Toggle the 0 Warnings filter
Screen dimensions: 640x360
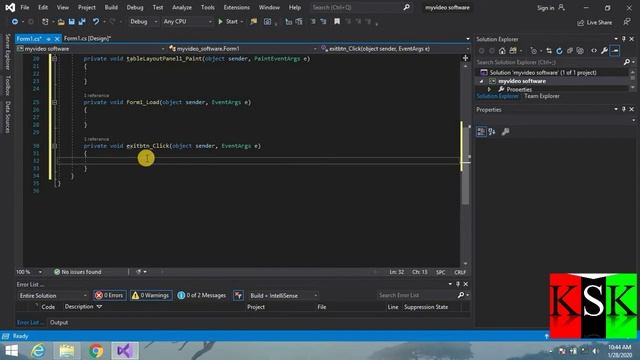point(151,295)
